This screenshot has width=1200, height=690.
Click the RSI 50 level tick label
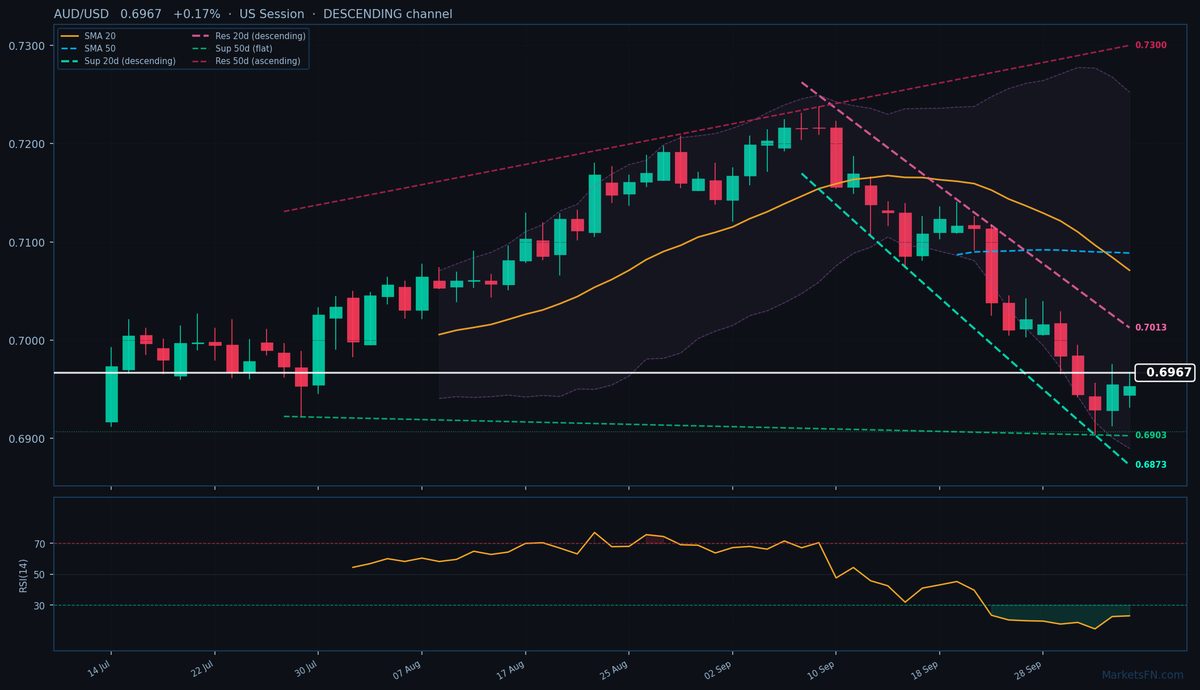[x=40, y=574]
